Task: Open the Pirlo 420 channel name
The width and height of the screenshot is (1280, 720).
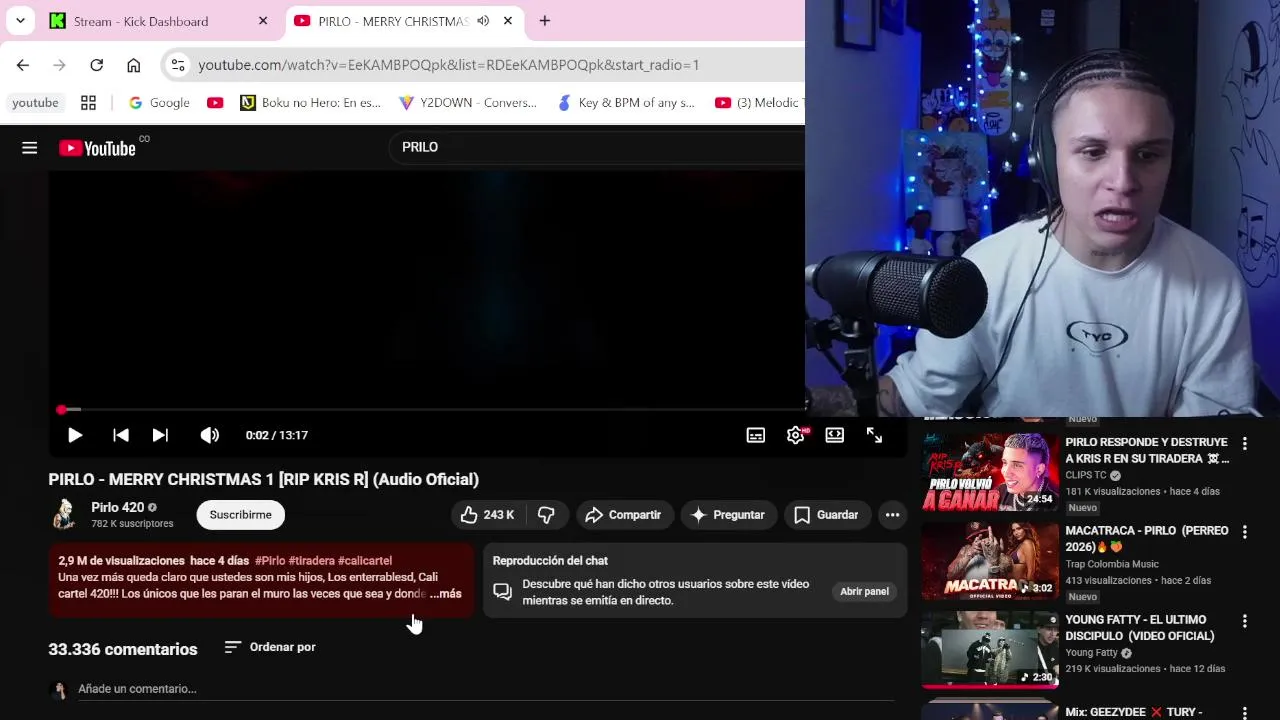Action: click(117, 507)
